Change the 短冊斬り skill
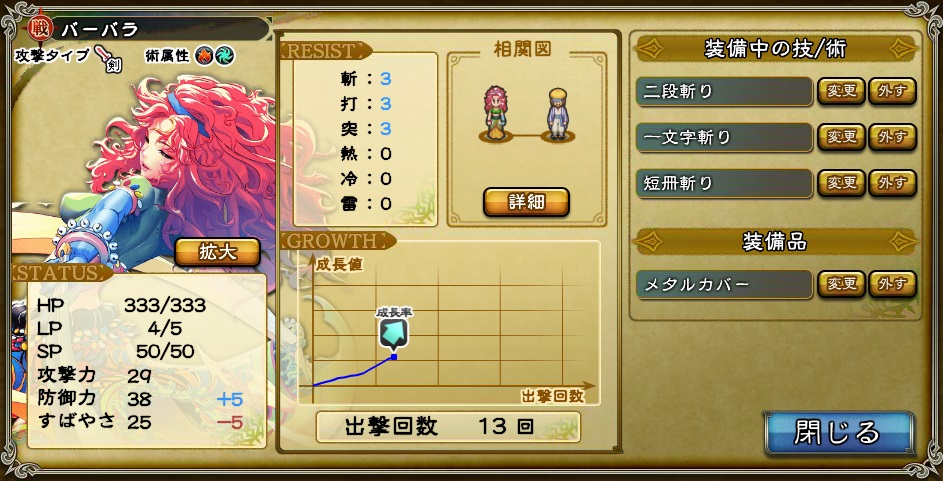The width and height of the screenshot is (943, 481). [x=841, y=183]
